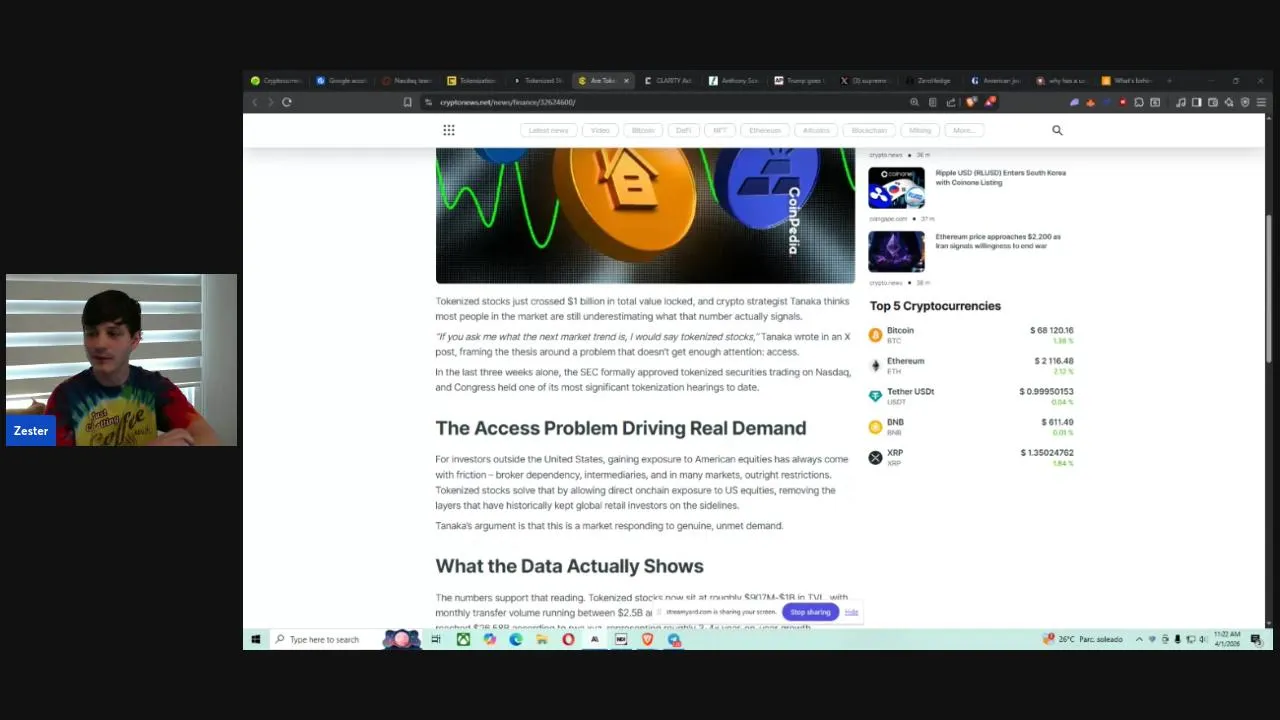This screenshot has height=720, width=1280.
Task: Click the taskbar clock showing 11:02 AM
Action: (x=1227, y=639)
